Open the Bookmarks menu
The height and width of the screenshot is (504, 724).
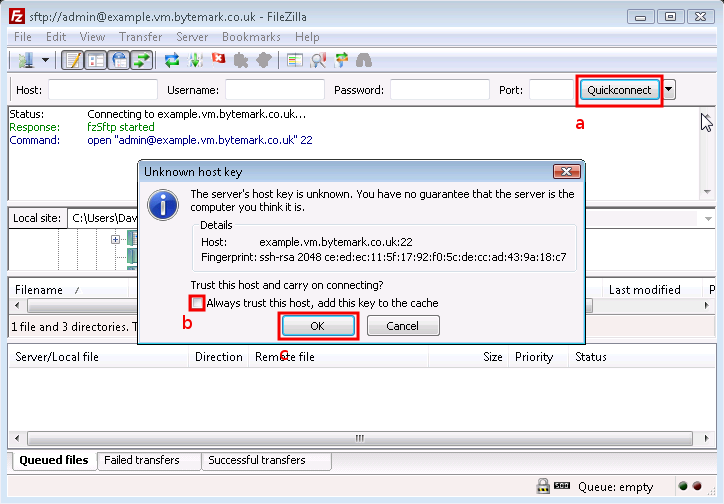[x=251, y=36]
